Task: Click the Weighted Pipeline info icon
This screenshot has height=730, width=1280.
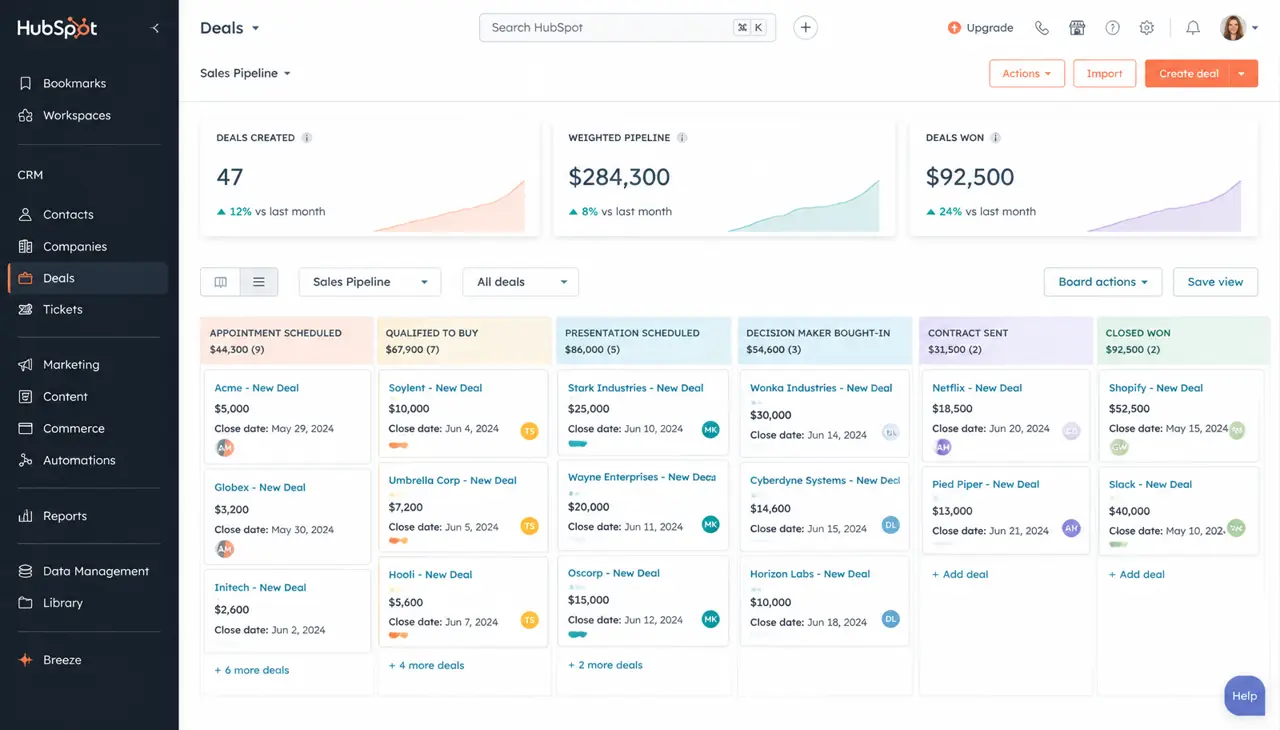Action: [682, 138]
